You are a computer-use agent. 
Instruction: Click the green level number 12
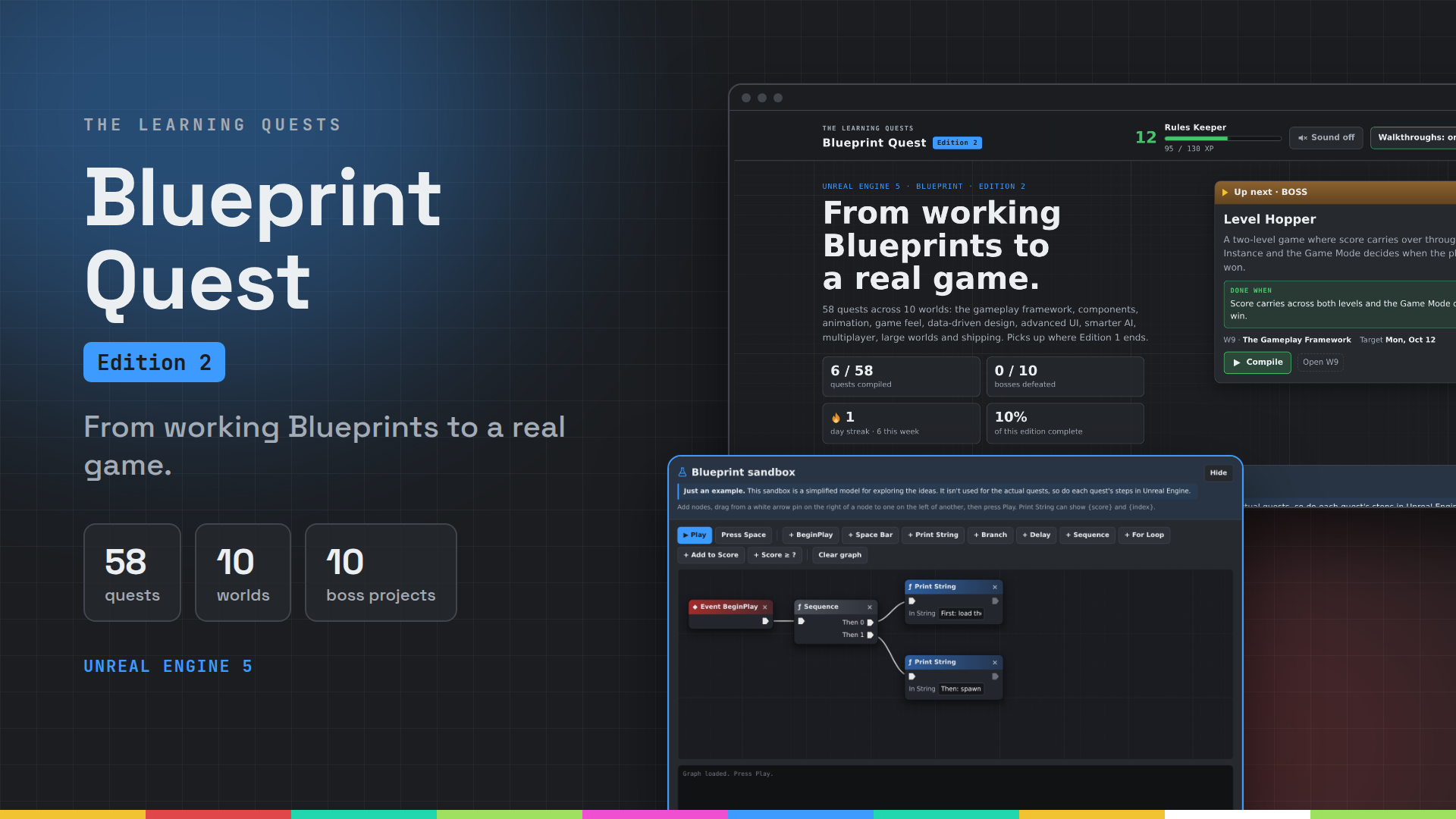(x=1145, y=137)
